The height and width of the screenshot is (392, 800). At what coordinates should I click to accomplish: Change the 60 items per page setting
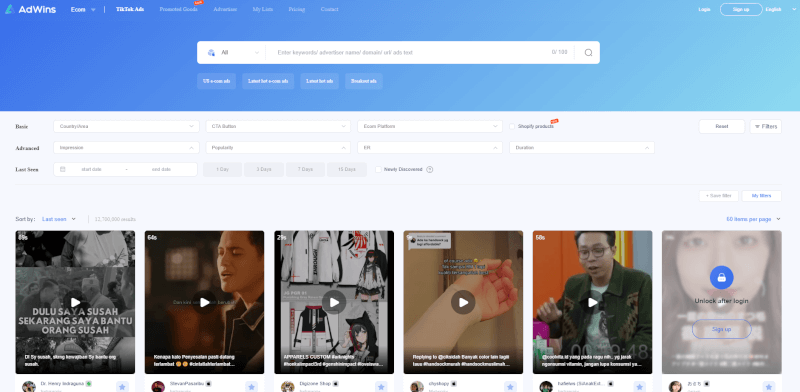click(x=753, y=219)
